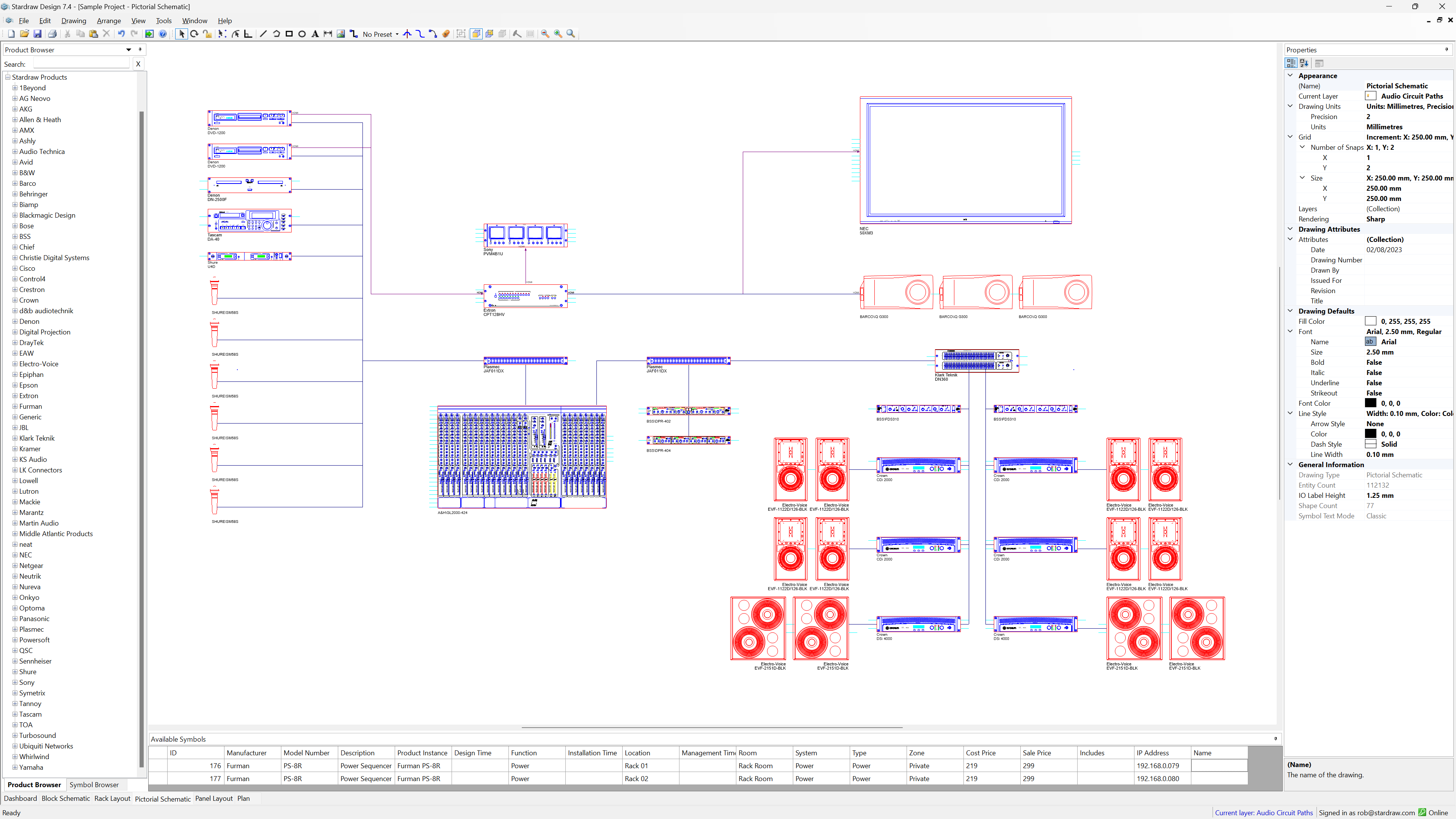Click the Font Color black swatch
Screen dimensions: 1456x819
click(x=1371, y=403)
